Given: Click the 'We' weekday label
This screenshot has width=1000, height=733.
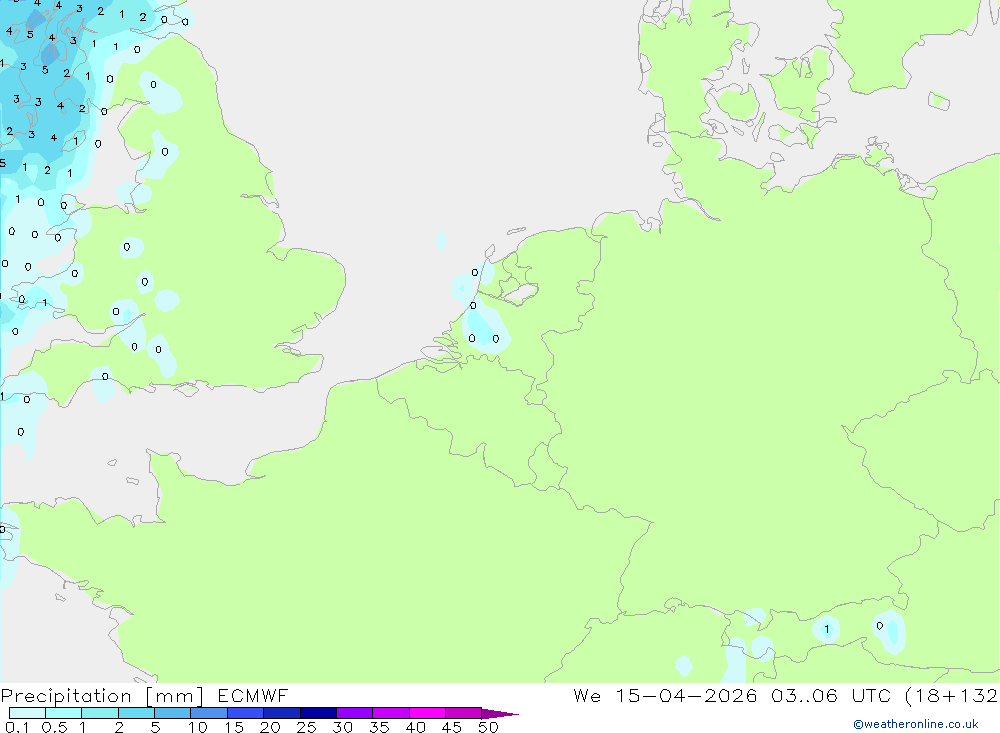Looking at the screenshot, I should click(587, 695).
